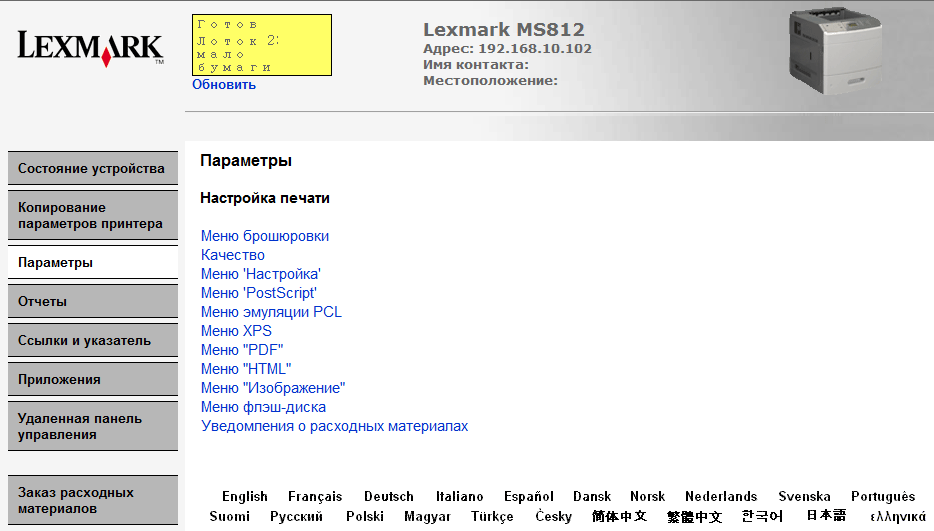The image size is (934, 531).
Task: Switch language to Português
Action: pyautogui.click(x=883, y=496)
